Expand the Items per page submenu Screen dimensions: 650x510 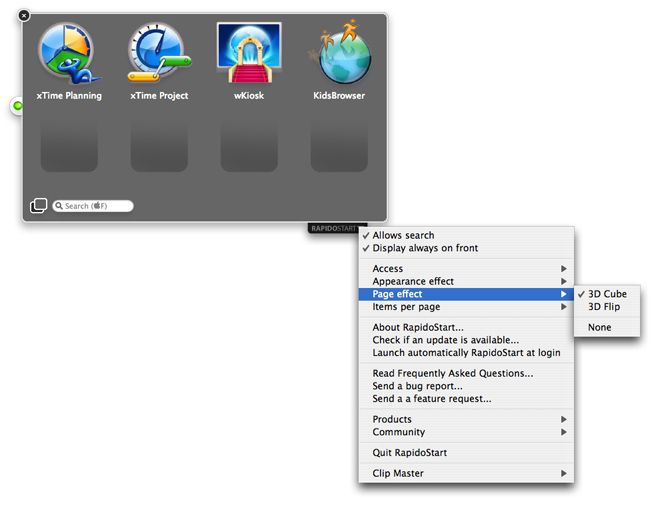click(466, 307)
